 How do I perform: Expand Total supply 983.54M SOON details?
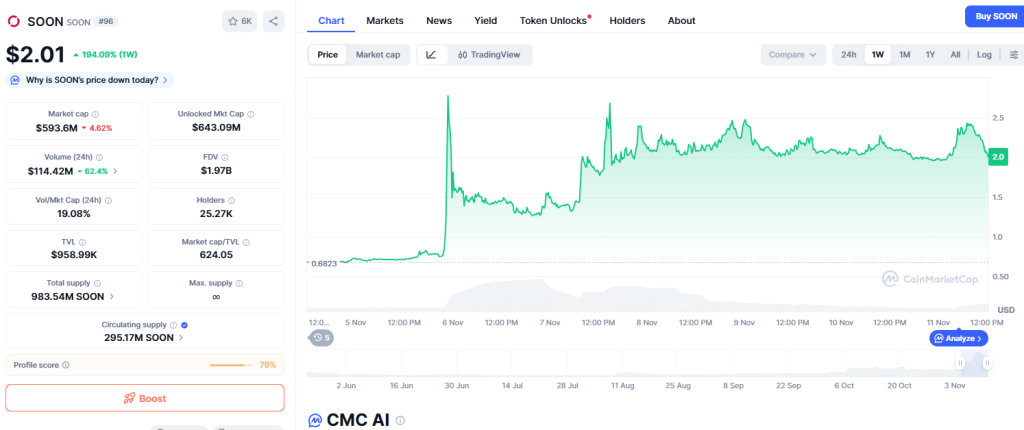pyautogui.click(x=111, y=296)
